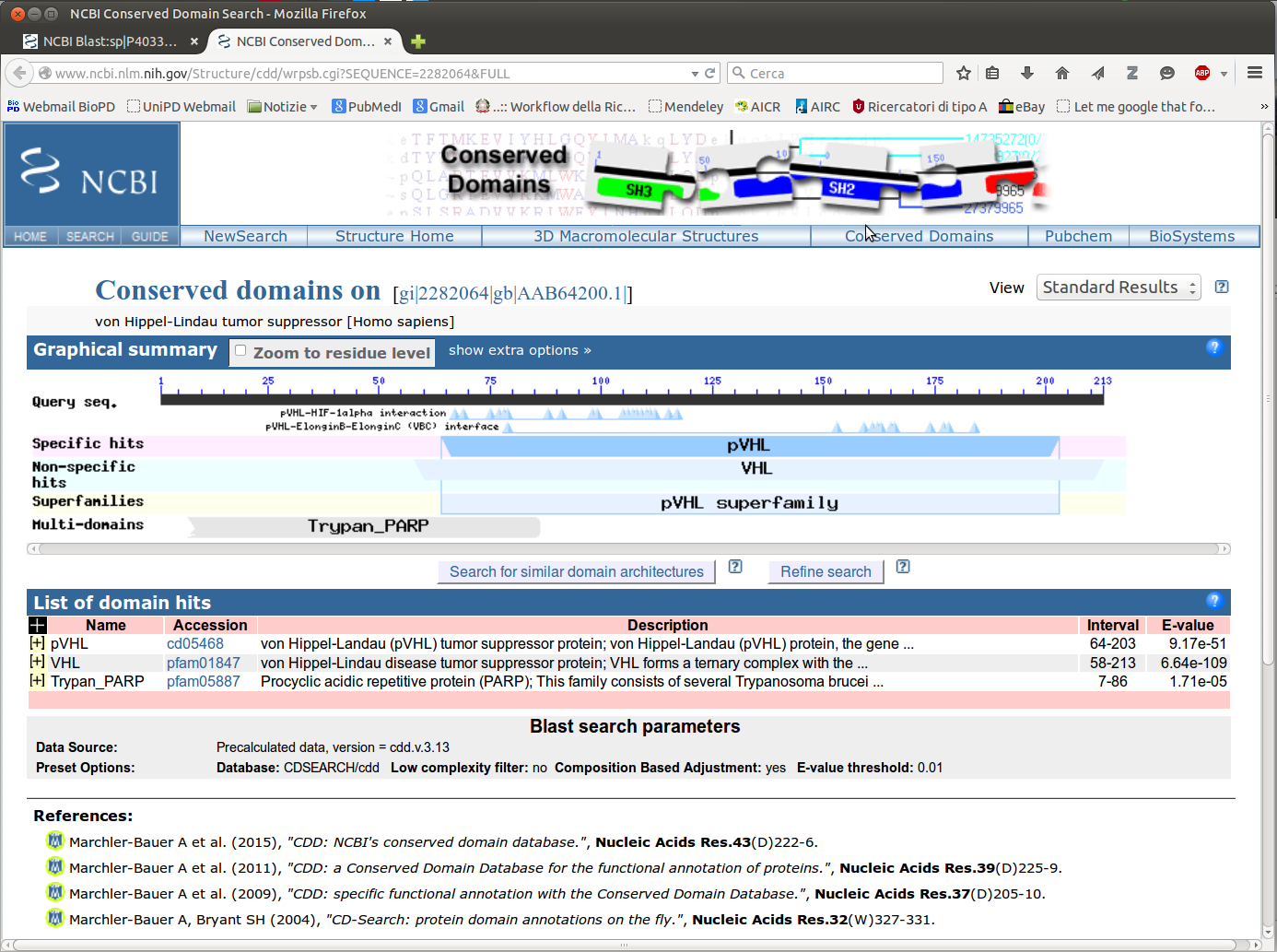Show extra options in Graphical summary

tap(520, 350)
